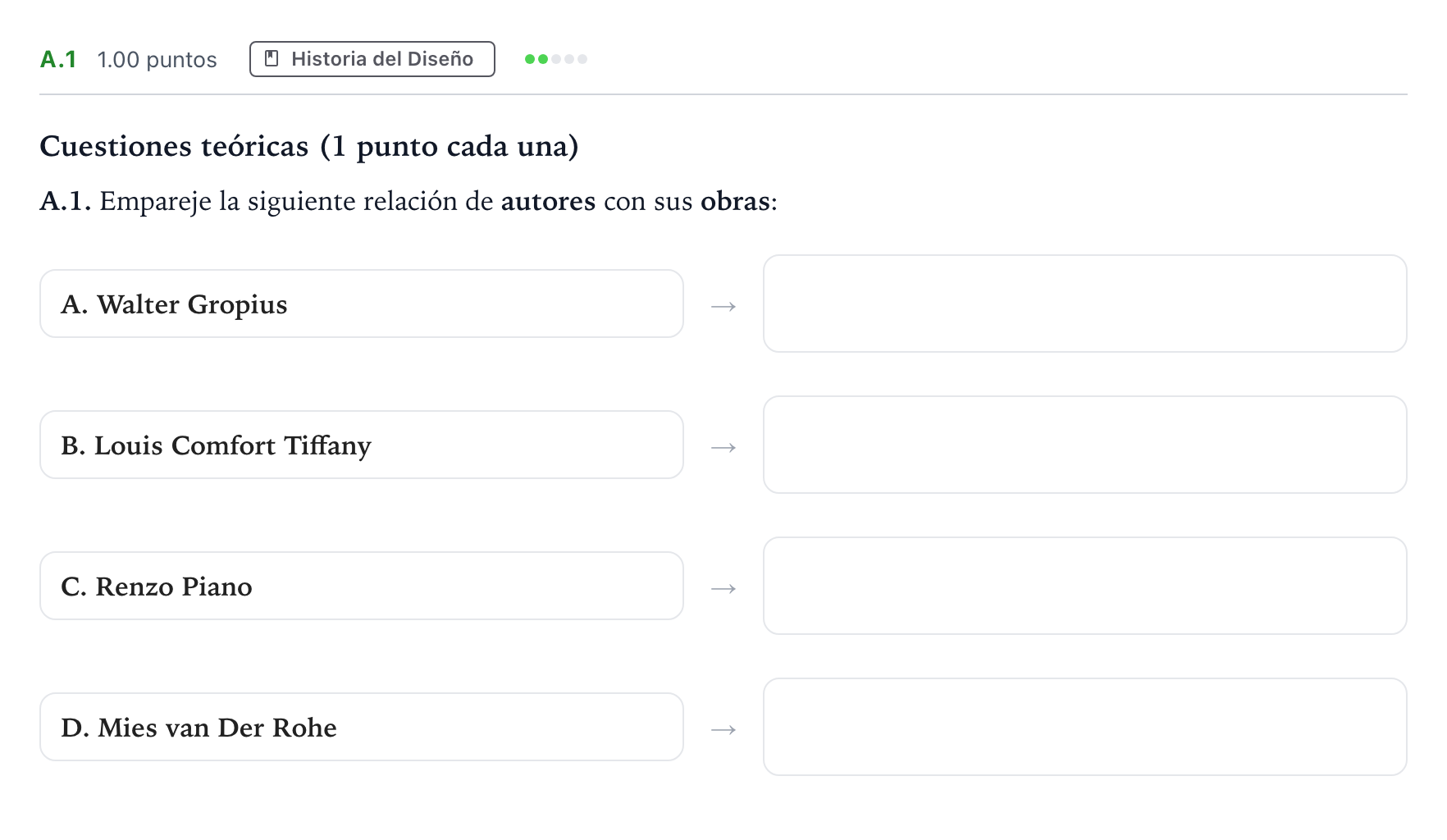Click the arrow next to Louis Comfort Tiffany
This screenshot has height=840, width=1447.
[x=723, y=447]
